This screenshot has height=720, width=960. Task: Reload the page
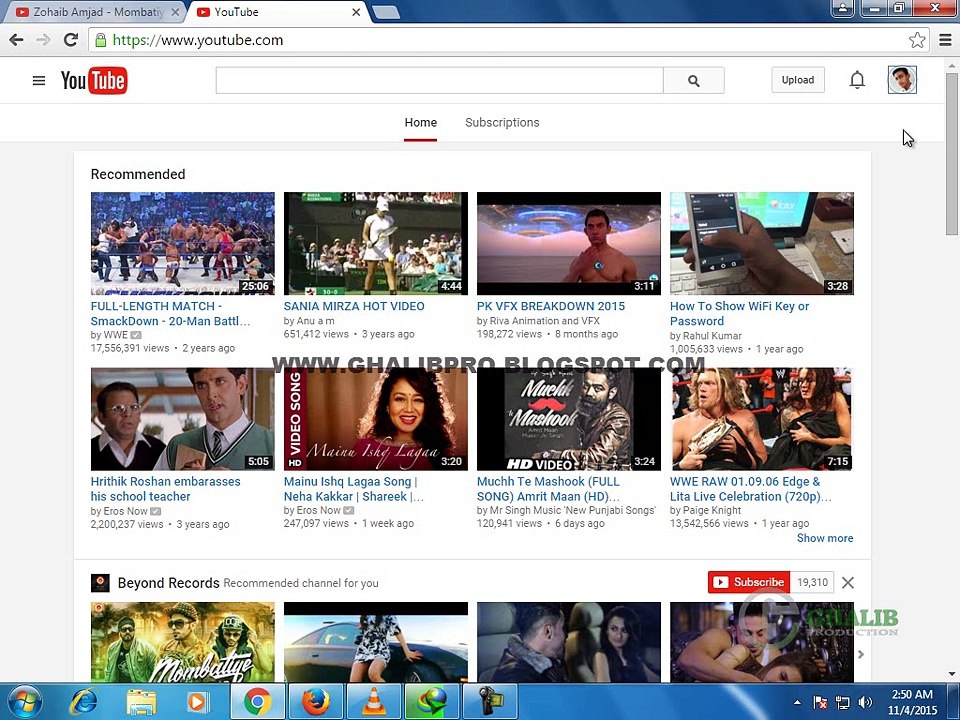(x=71, y=40)
